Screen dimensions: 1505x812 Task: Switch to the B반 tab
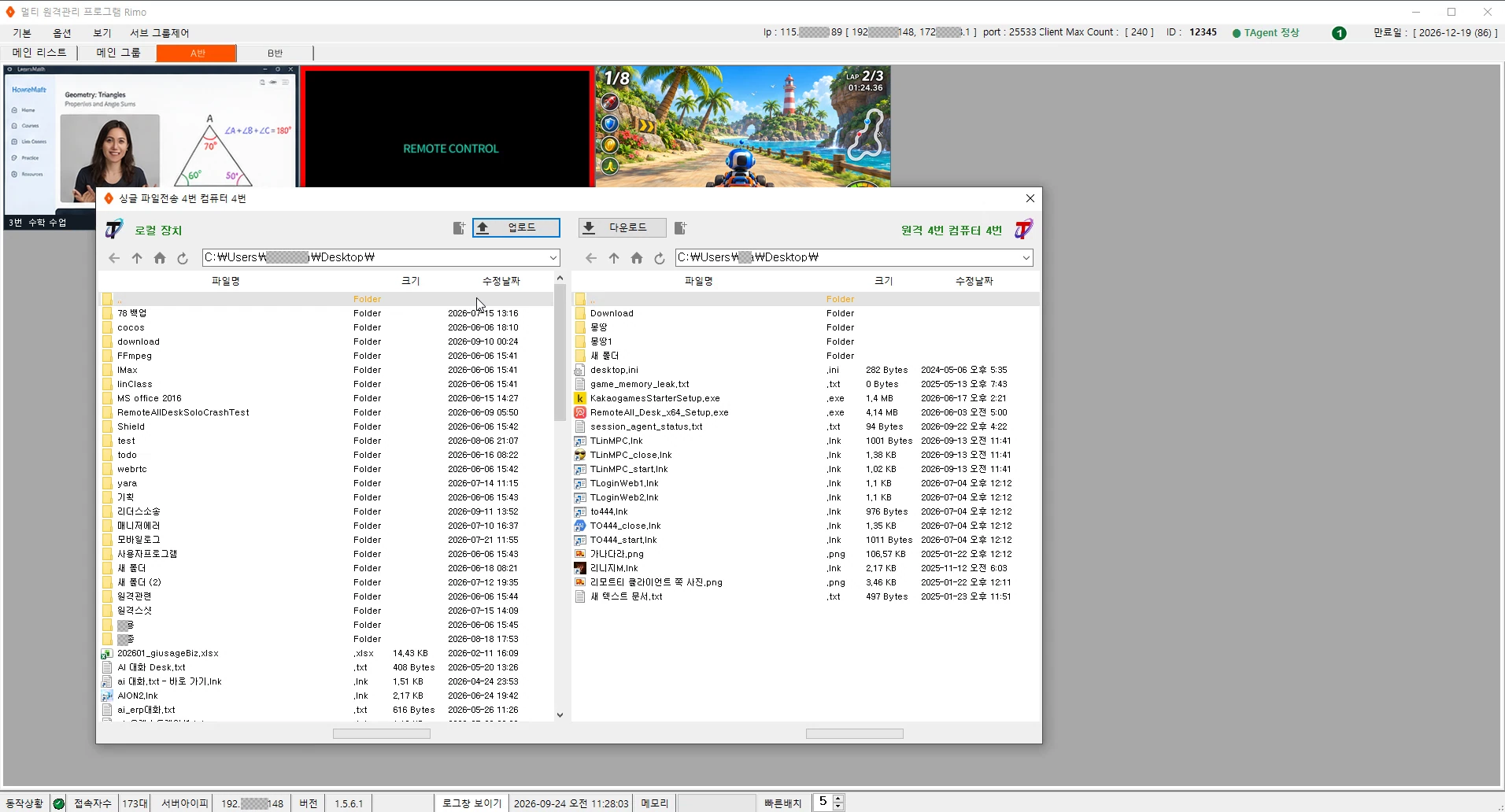tap(275, 53)
